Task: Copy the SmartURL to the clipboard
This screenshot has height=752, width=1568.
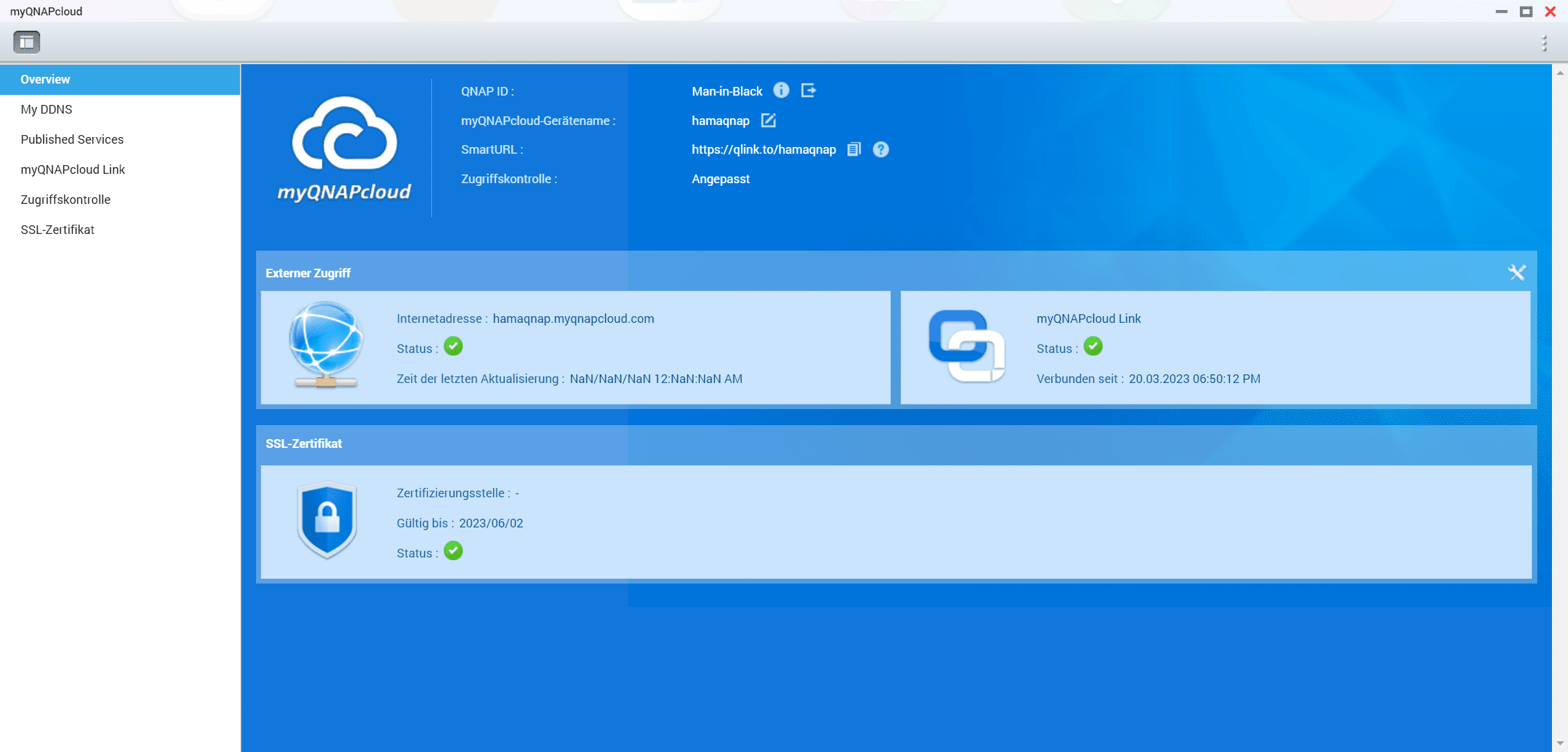Action: point(854,149)
